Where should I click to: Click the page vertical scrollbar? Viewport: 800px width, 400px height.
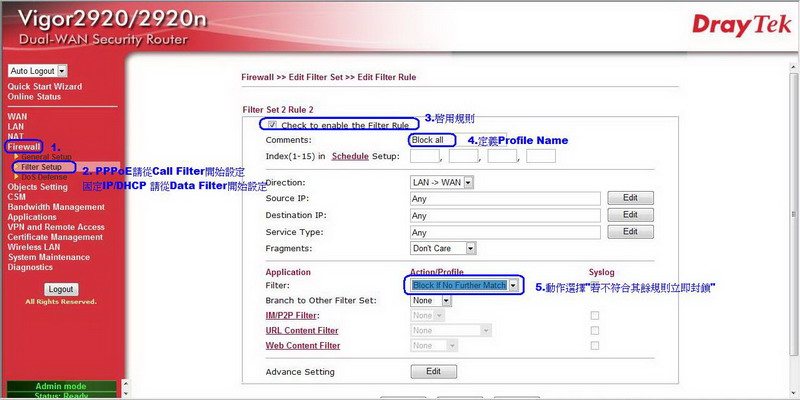click(793, 214)
